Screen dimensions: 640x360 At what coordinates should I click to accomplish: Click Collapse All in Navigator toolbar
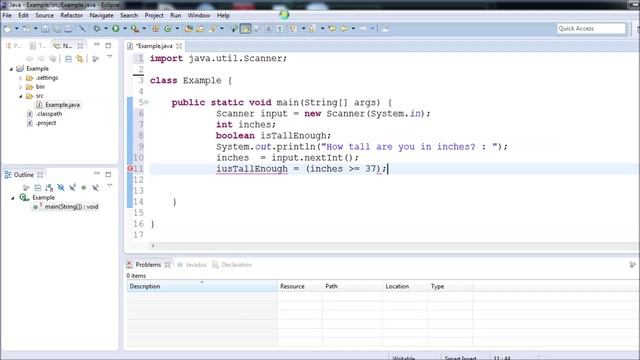coord(69,59)
